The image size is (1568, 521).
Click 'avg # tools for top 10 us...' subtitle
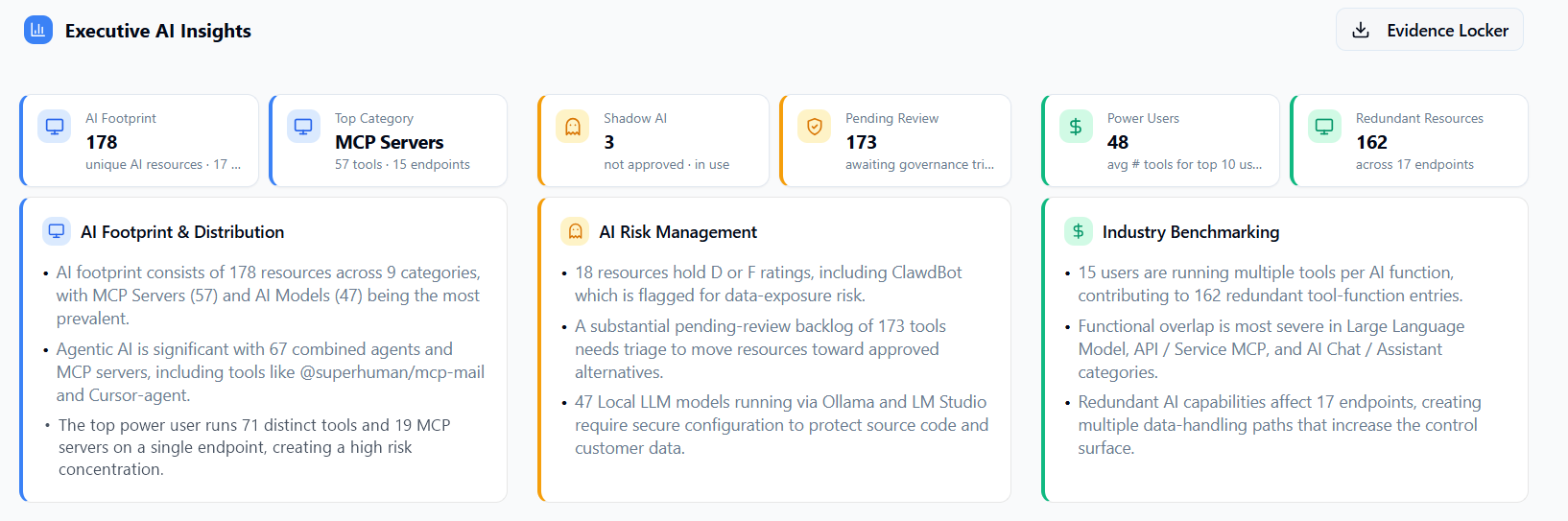pos(1185,164)
